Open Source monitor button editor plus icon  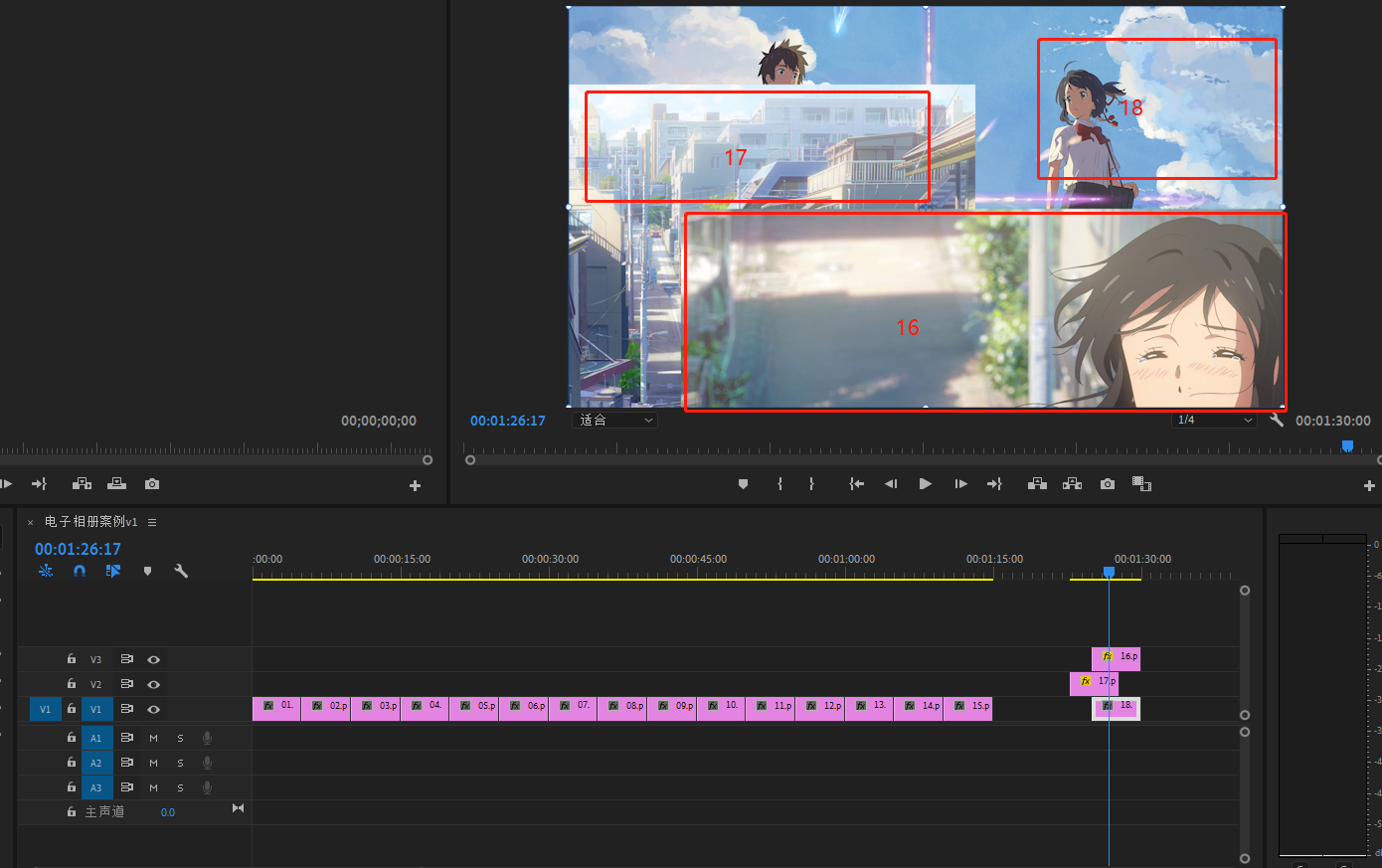[415, 485]
